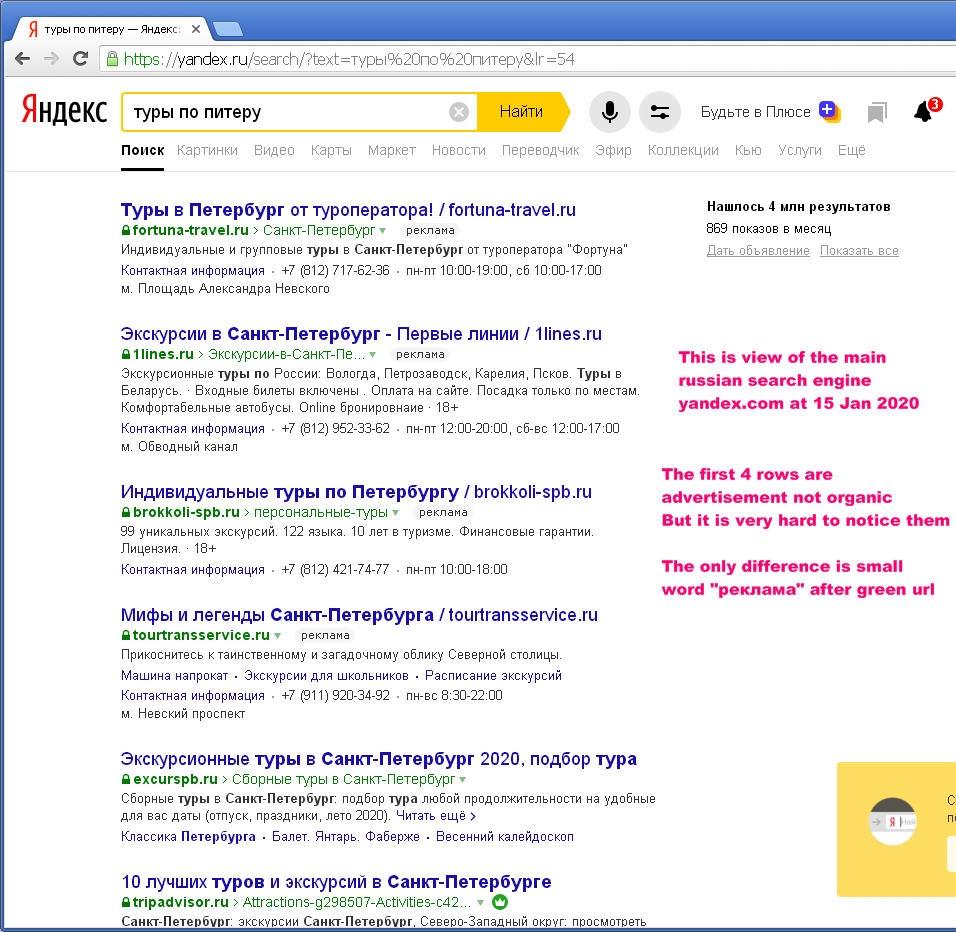Viewport: 956px width, 932px height.
Task: Open a new browser tab
Action: [228, 29]
